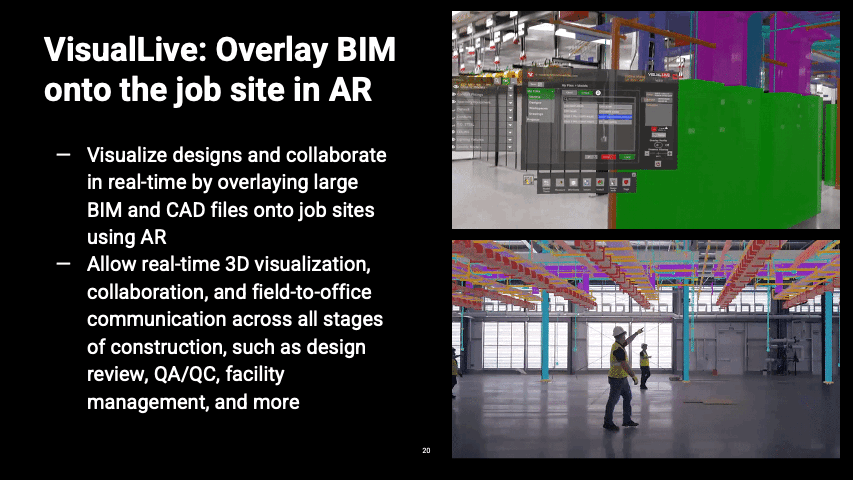Select the blue highlighted file row in the dialog
Viewport: 853px width, 480px height.
point(615,117)
